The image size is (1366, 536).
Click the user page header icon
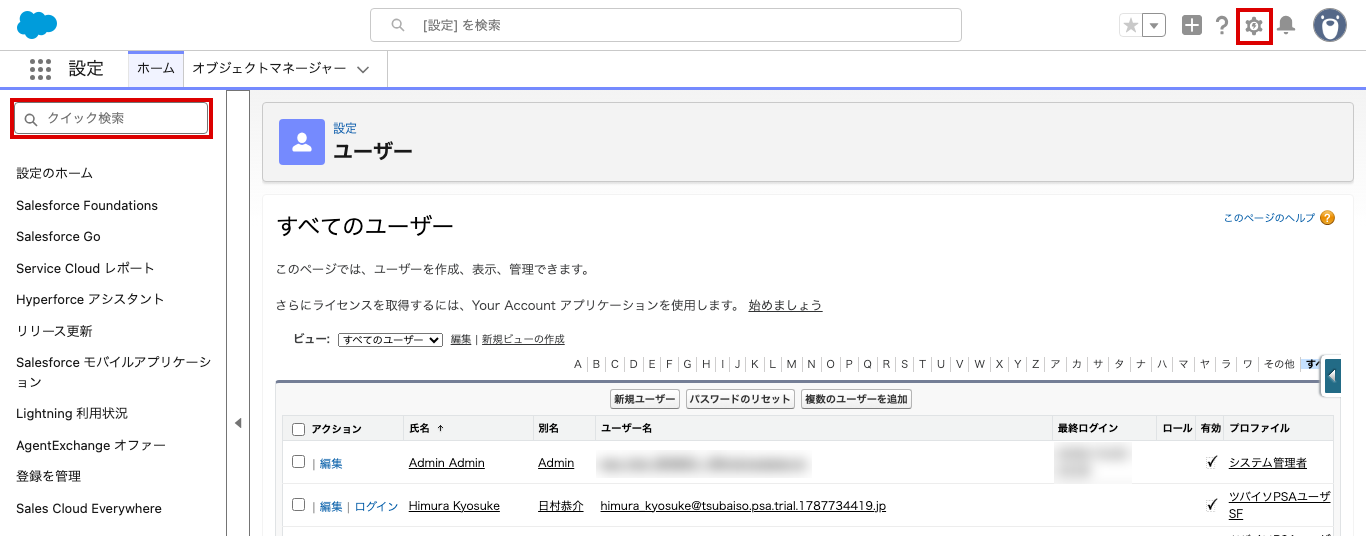[302, 142]
